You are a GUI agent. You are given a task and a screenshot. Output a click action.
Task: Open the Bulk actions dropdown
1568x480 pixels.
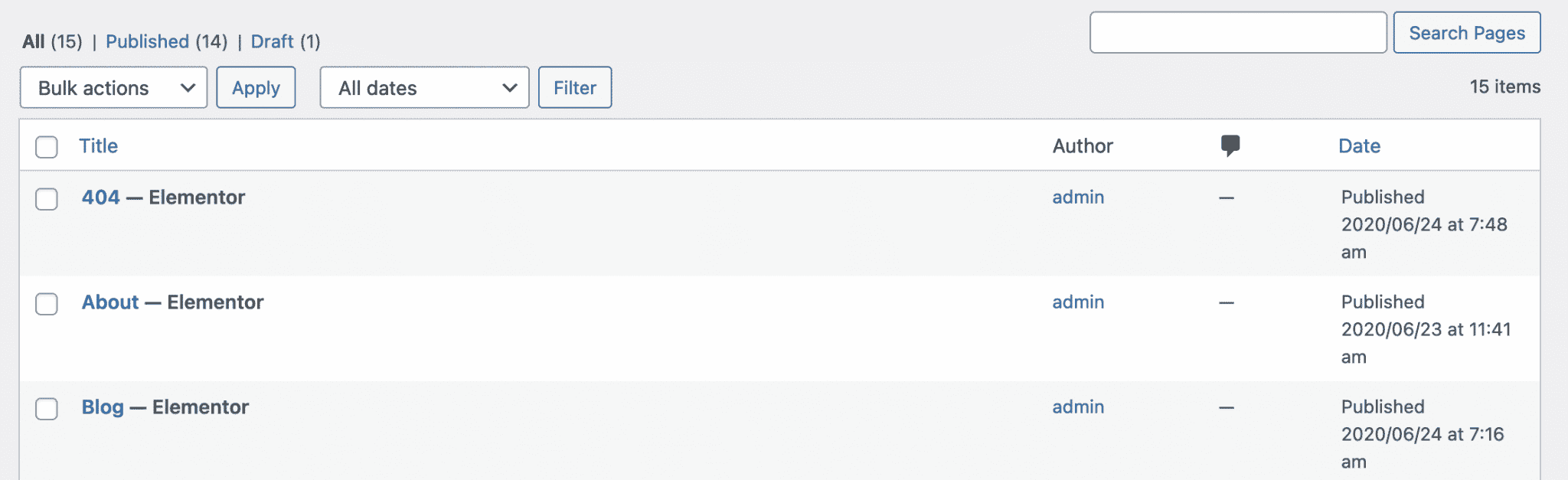(113, 87)
